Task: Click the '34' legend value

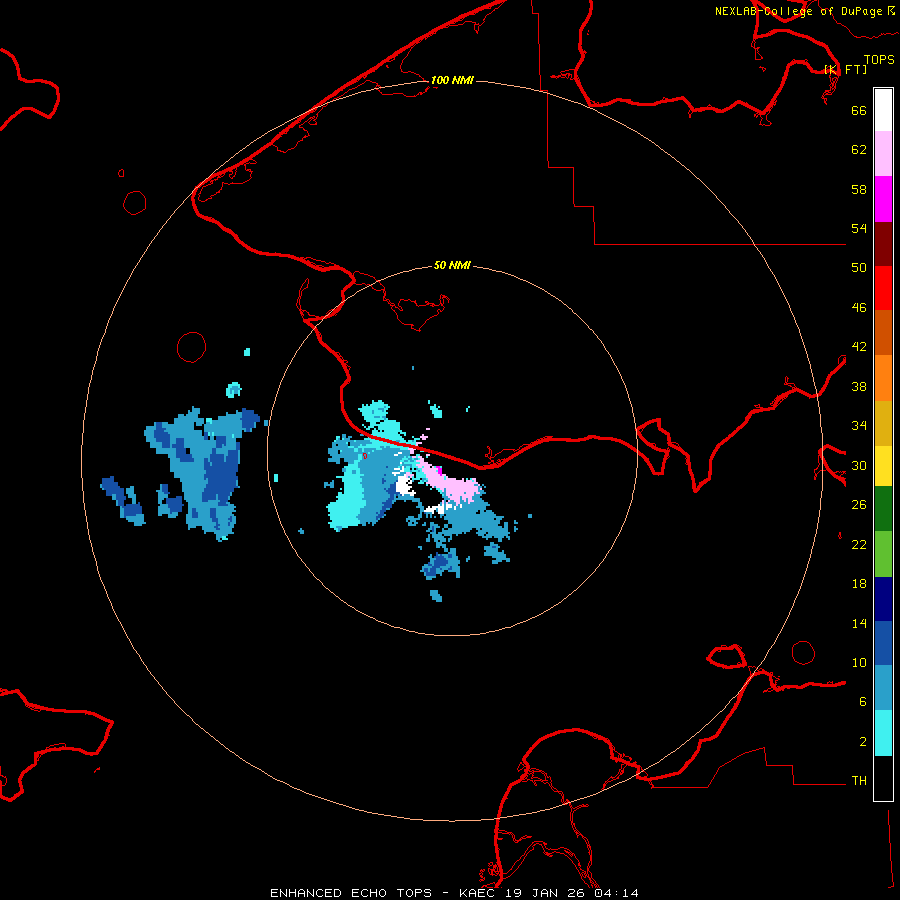Action: 859,426
